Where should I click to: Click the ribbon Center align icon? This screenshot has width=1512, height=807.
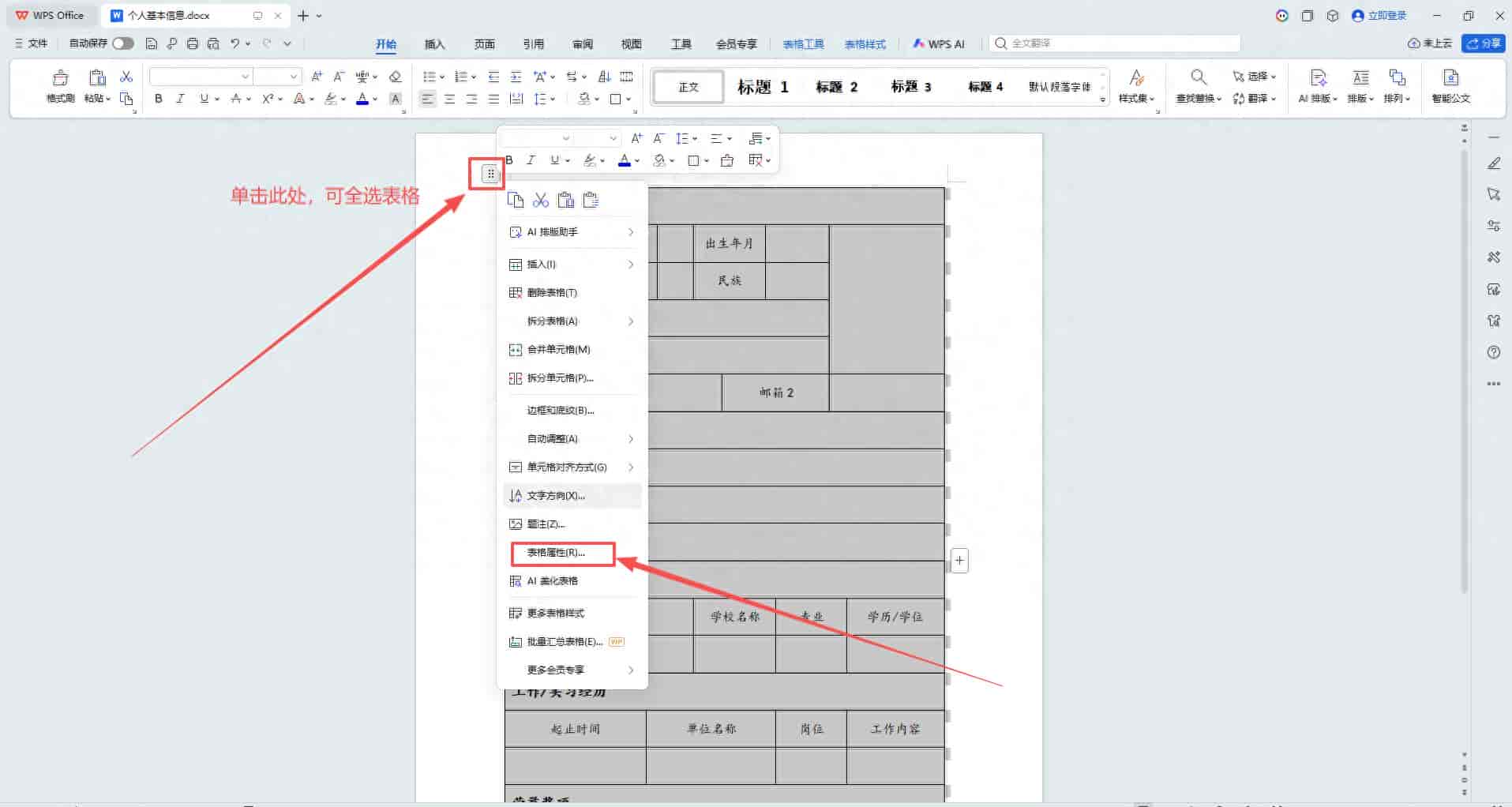click(449, 99)
